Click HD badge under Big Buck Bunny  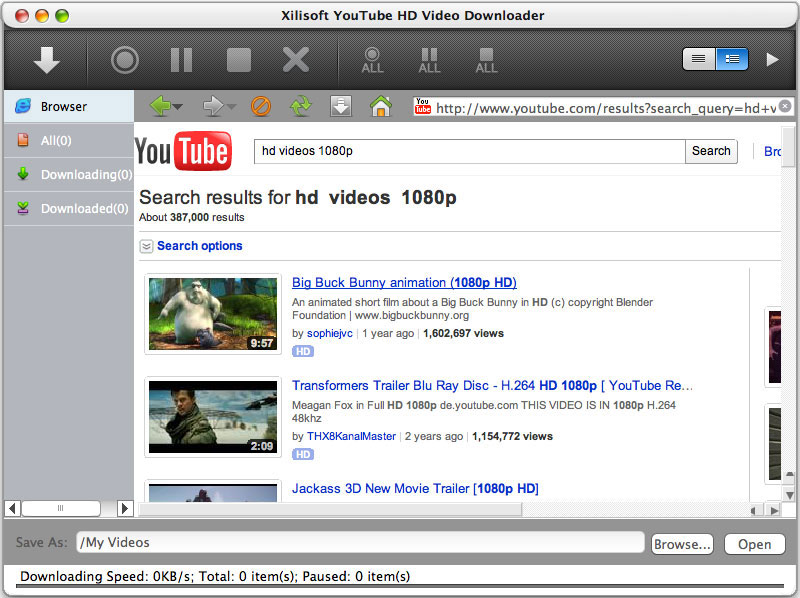click(x=303, y=351)
